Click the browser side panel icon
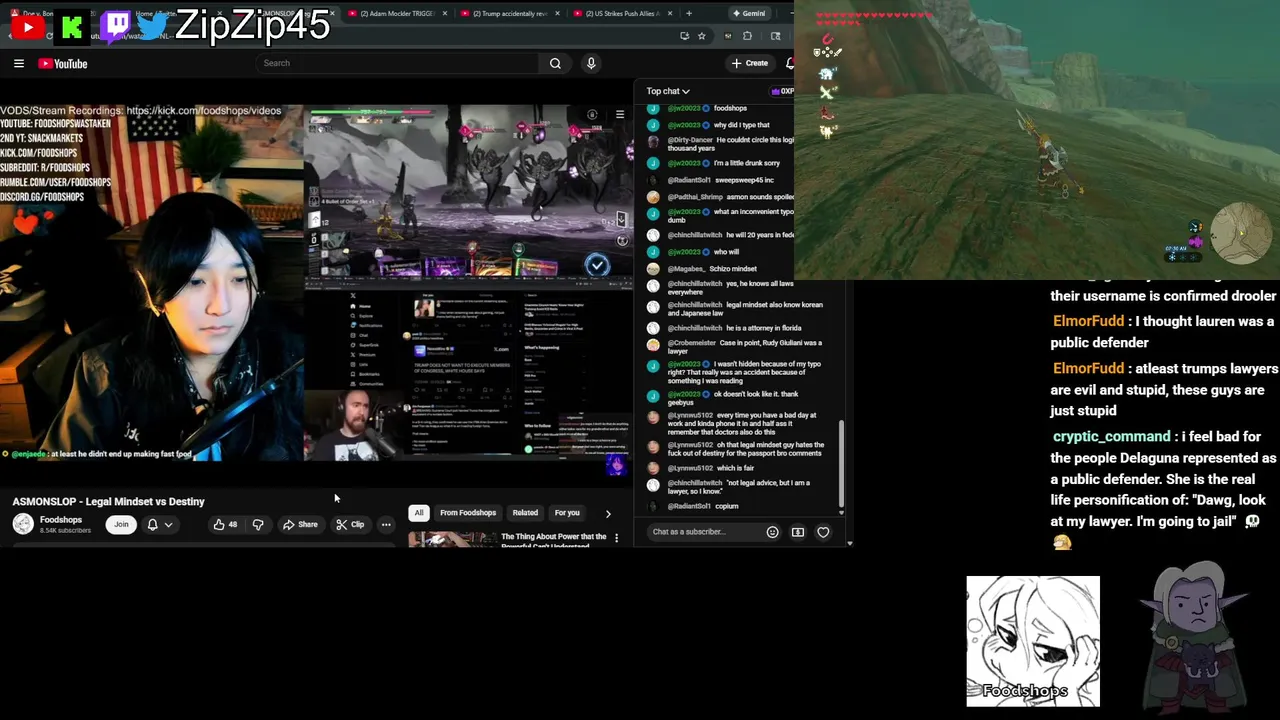Image resolution: width=1280 pixels, height=720 pixels. click(x=775, y=36)
